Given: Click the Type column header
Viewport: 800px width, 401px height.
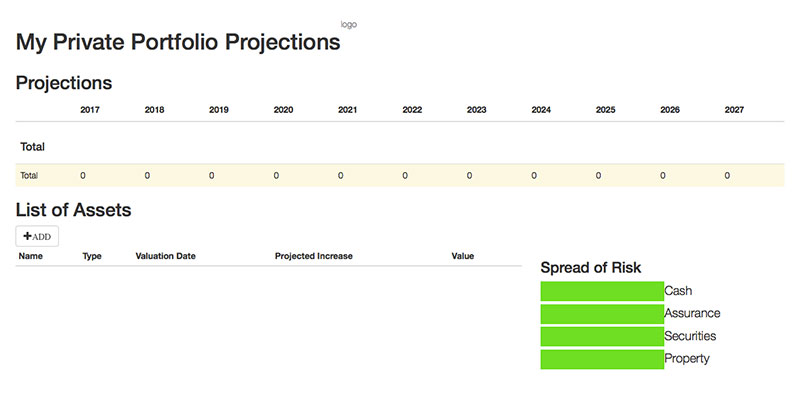Looking at the screenshot, I should (92, 256).
